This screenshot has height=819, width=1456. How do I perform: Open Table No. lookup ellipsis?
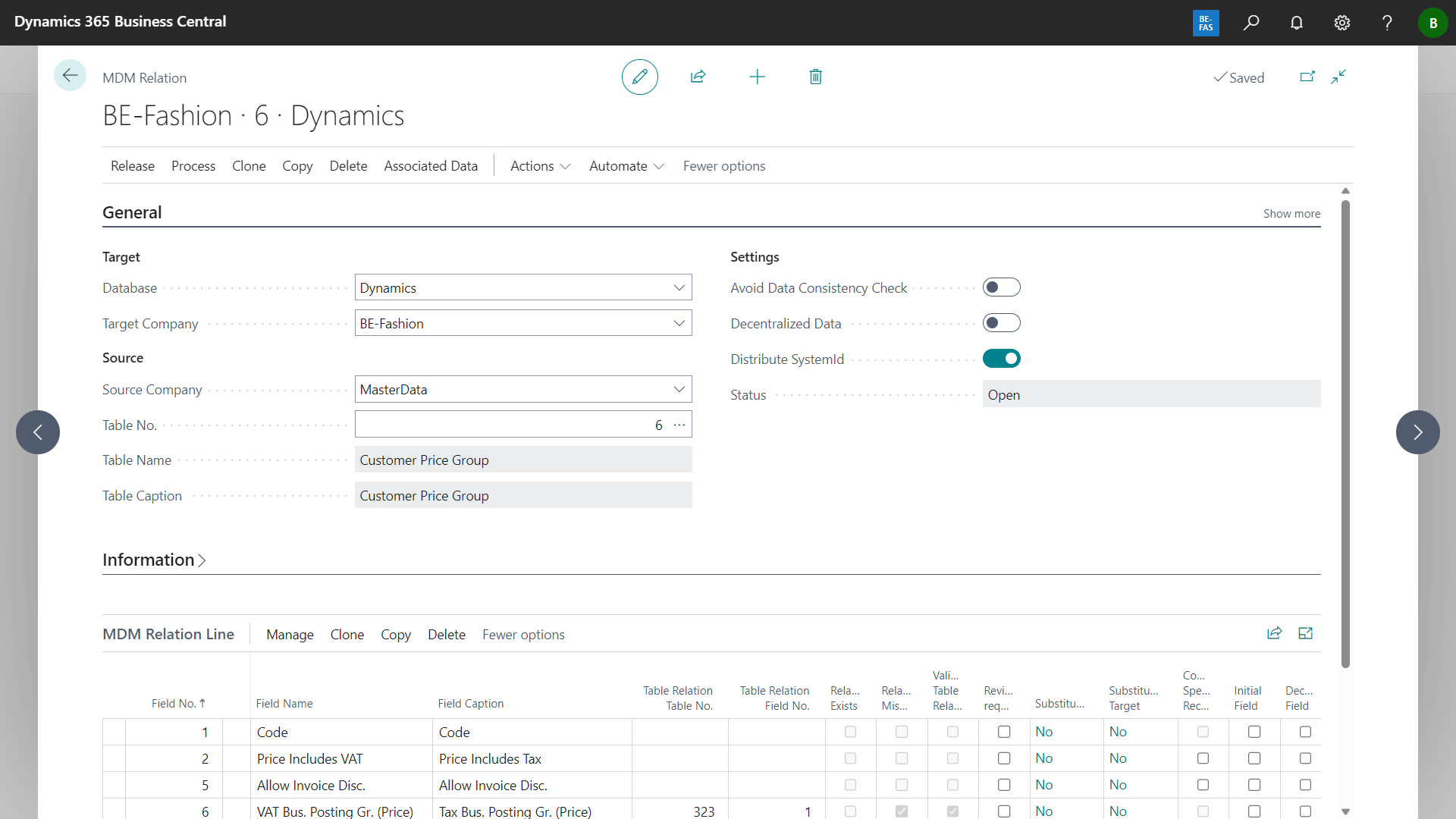click(679, 425)
